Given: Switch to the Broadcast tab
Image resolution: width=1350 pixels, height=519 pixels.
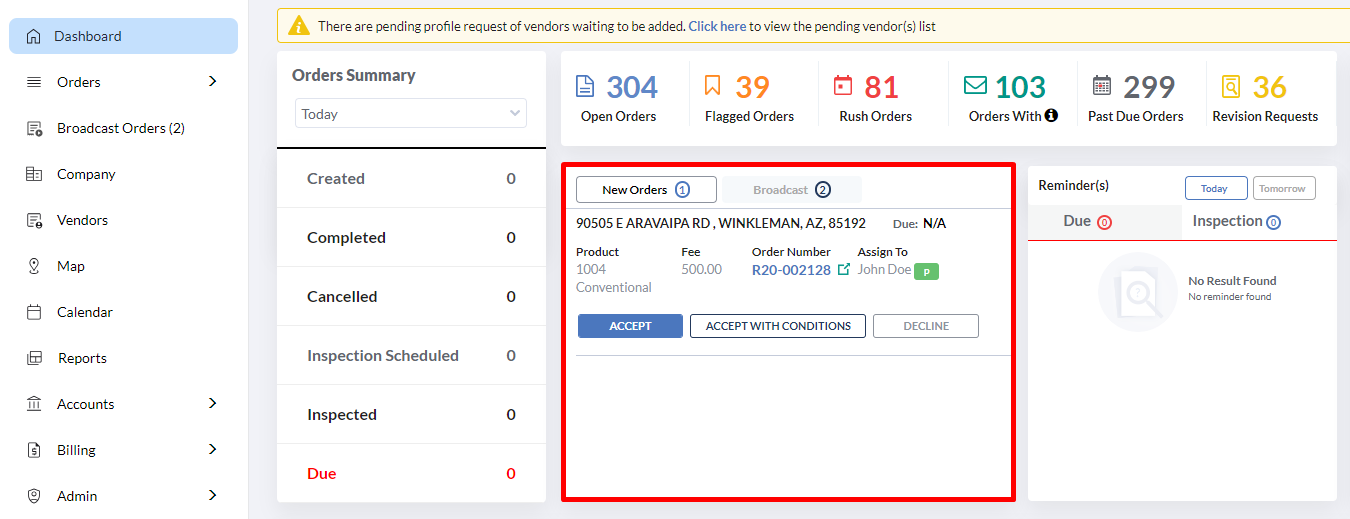Looking at the screenshot, I should click(792, 190).
